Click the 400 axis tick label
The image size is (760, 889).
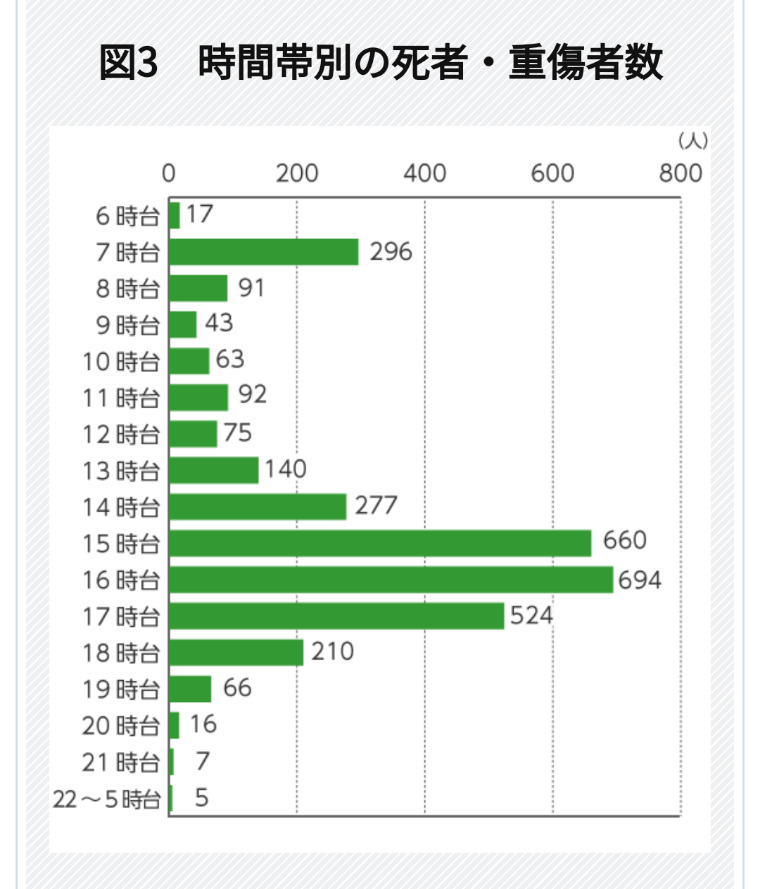[425, 173]
